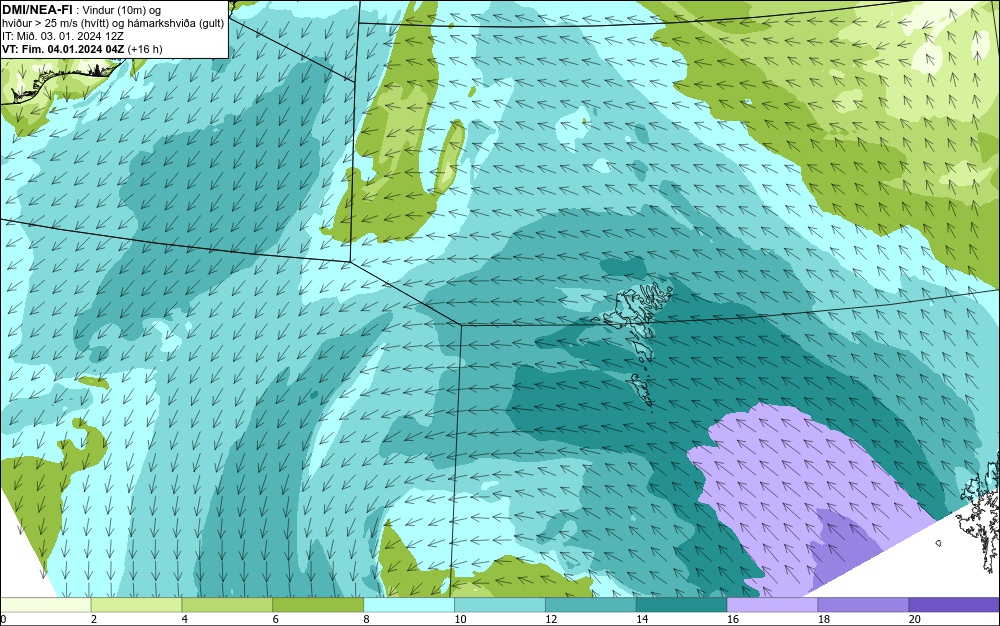Click the 16–18 m/s light purple legend swatch
The width and height of the screenshot is (1000, 626).
(x=772, y=604)
